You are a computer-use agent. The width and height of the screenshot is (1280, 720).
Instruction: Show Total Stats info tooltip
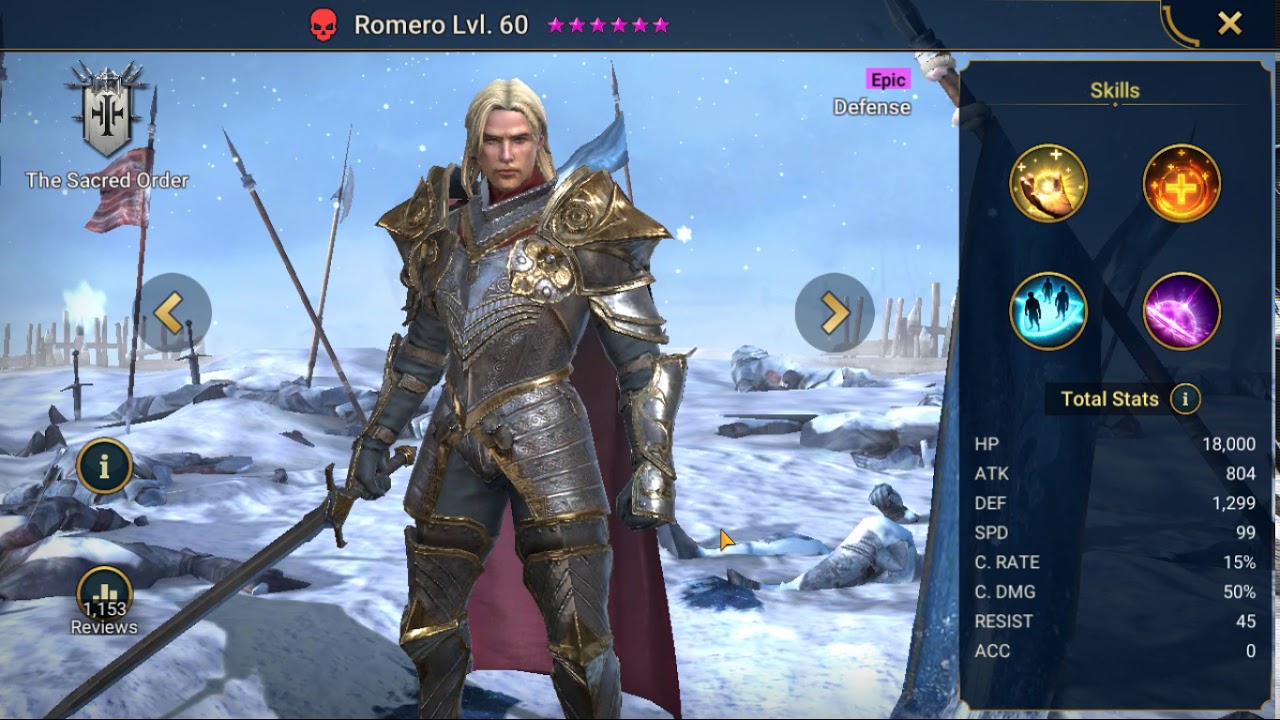point(1185,399)
